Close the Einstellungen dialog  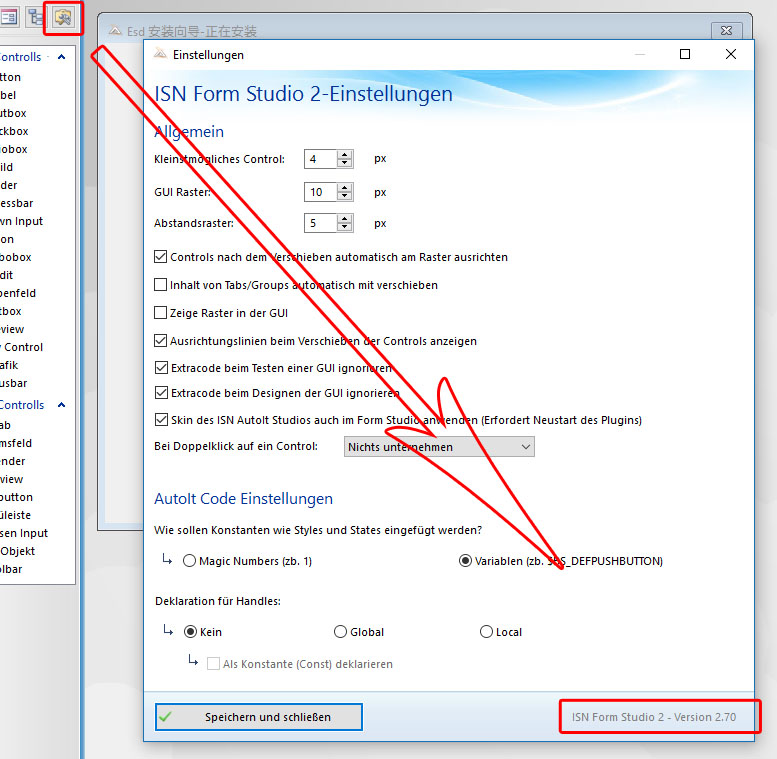click(x=730, y=54)
